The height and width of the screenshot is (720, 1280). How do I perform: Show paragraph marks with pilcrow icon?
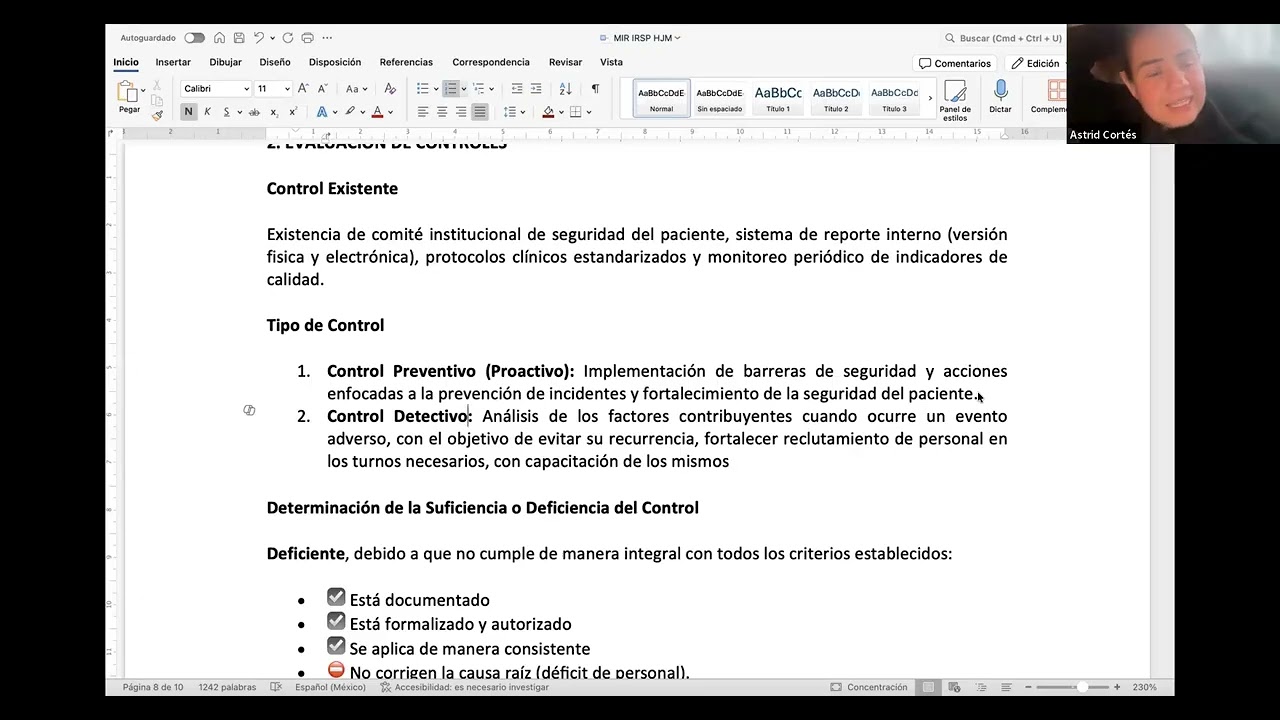[x=595, y=89]
